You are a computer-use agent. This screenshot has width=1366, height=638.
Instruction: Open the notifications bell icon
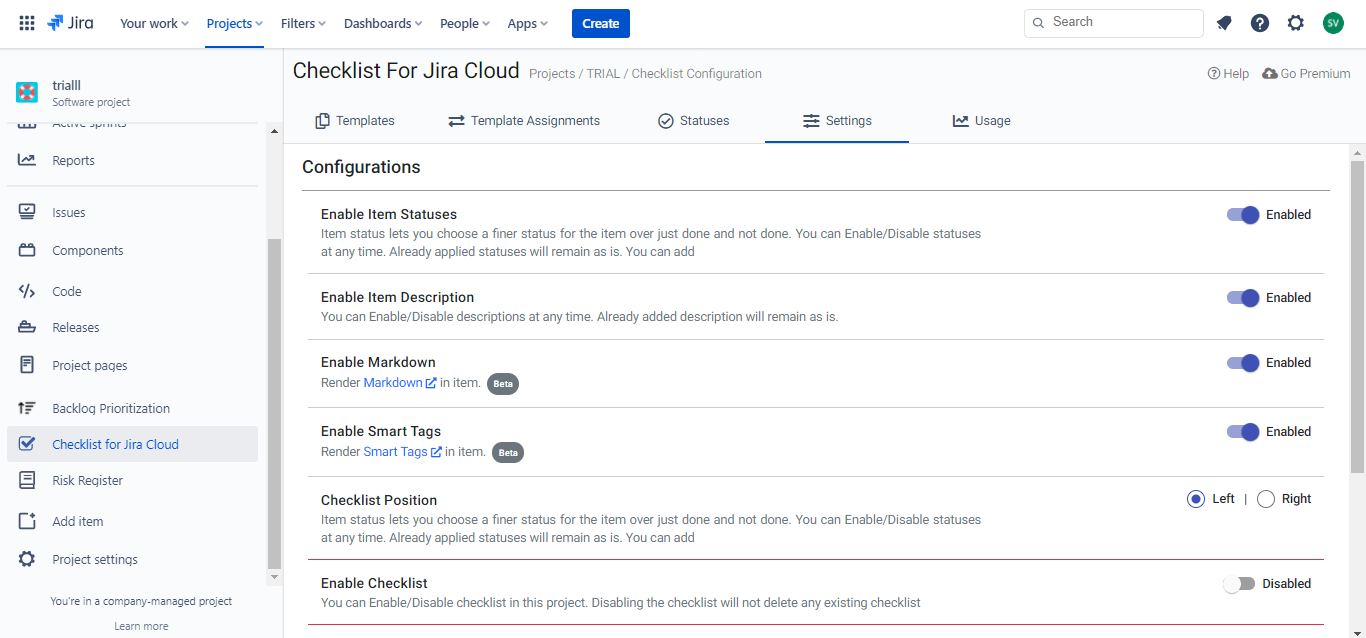[x=1224, y=23]
